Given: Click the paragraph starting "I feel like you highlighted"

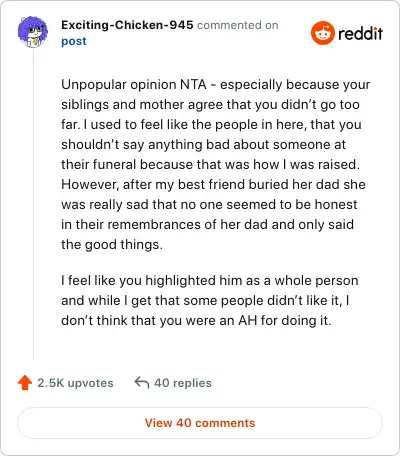Looking at the screenshot, I should (x=210, y=300).
